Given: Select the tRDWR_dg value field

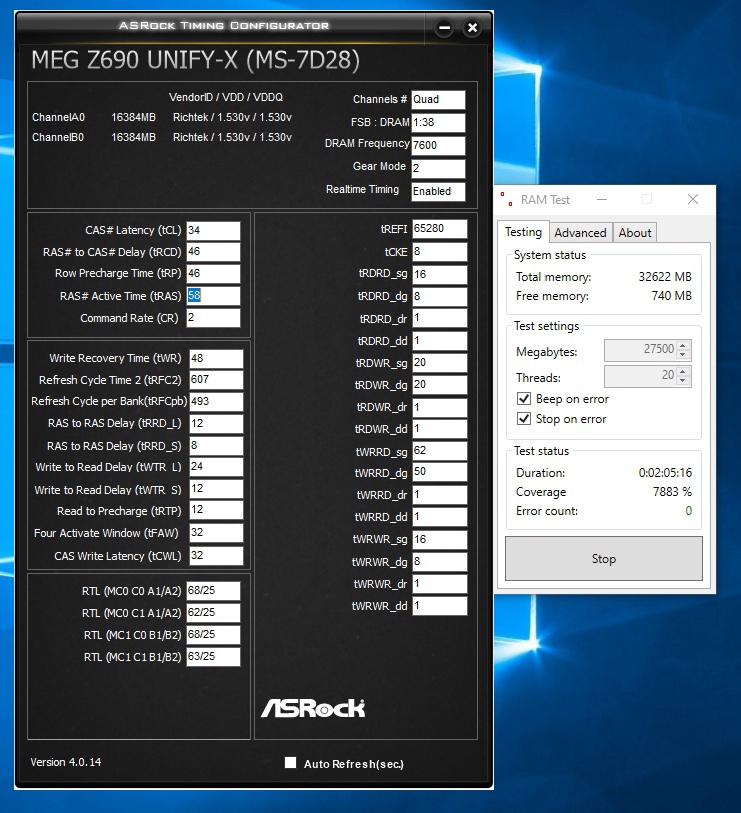Looking at the screenshot, I should click(x=440, y=385).
